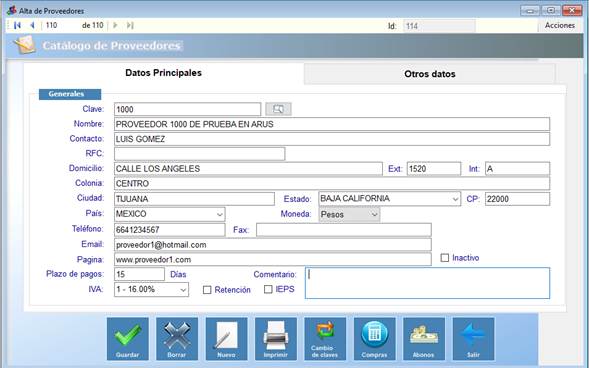This screenshot has width=589, height=368.
Task: Click the Plazo de pagos field
Action: pyautogui.click(x=139, y=274)
